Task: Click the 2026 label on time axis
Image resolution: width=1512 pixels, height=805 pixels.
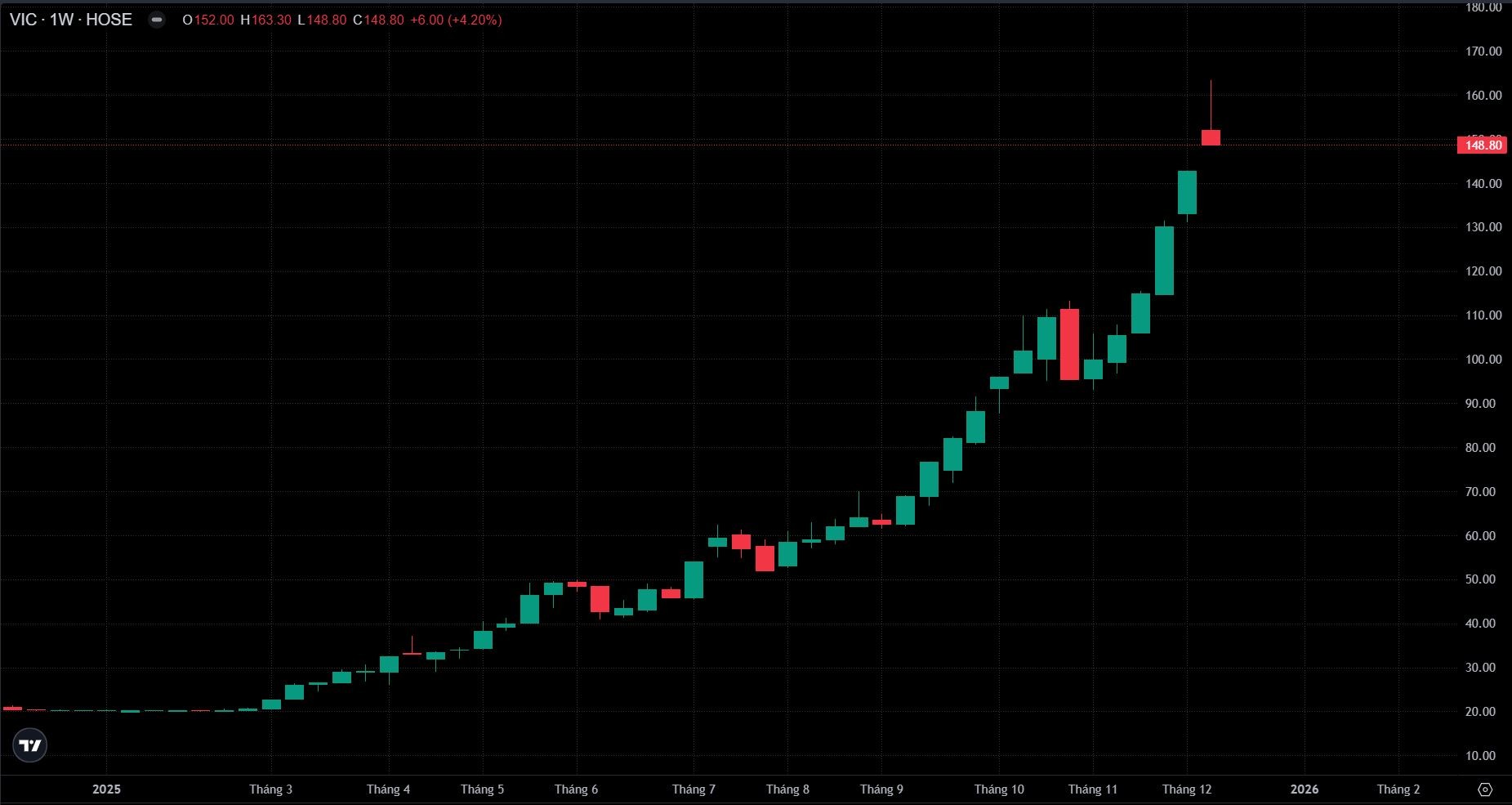Action: point(1304,789)
